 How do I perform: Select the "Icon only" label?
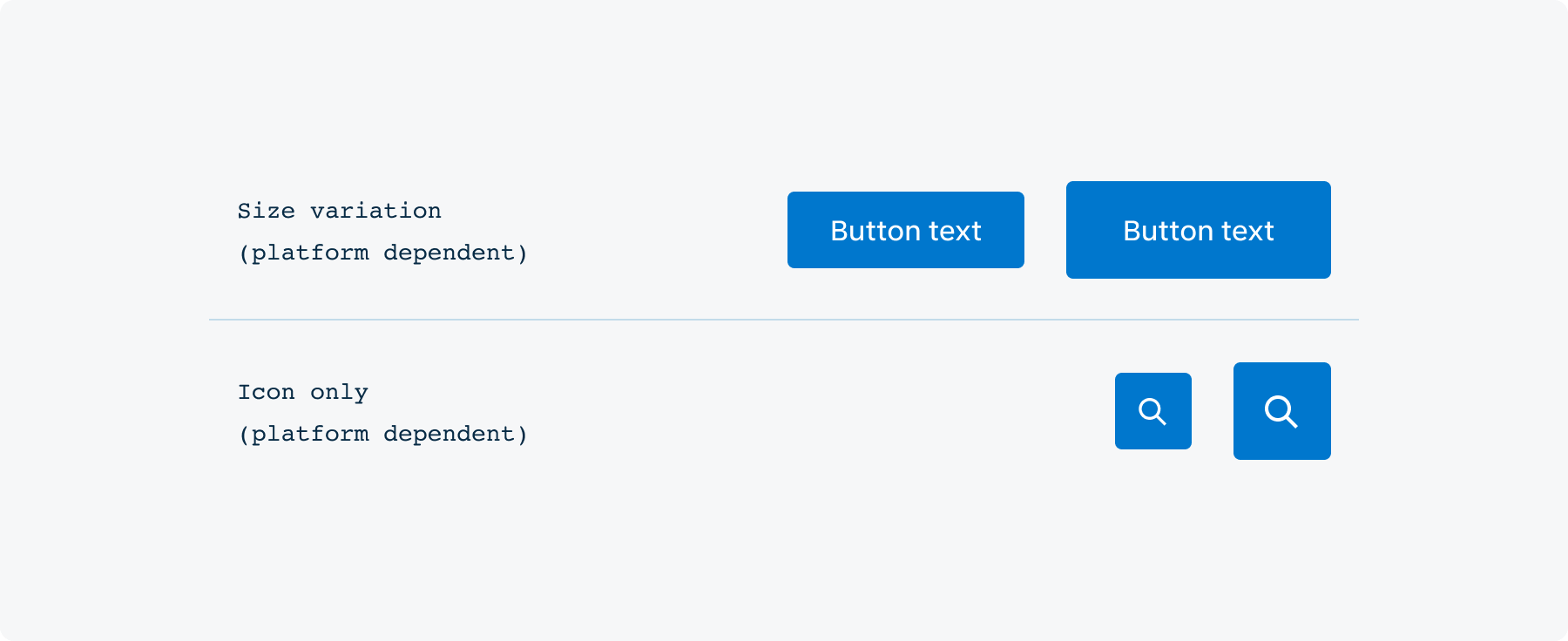(x=302, y=392)
